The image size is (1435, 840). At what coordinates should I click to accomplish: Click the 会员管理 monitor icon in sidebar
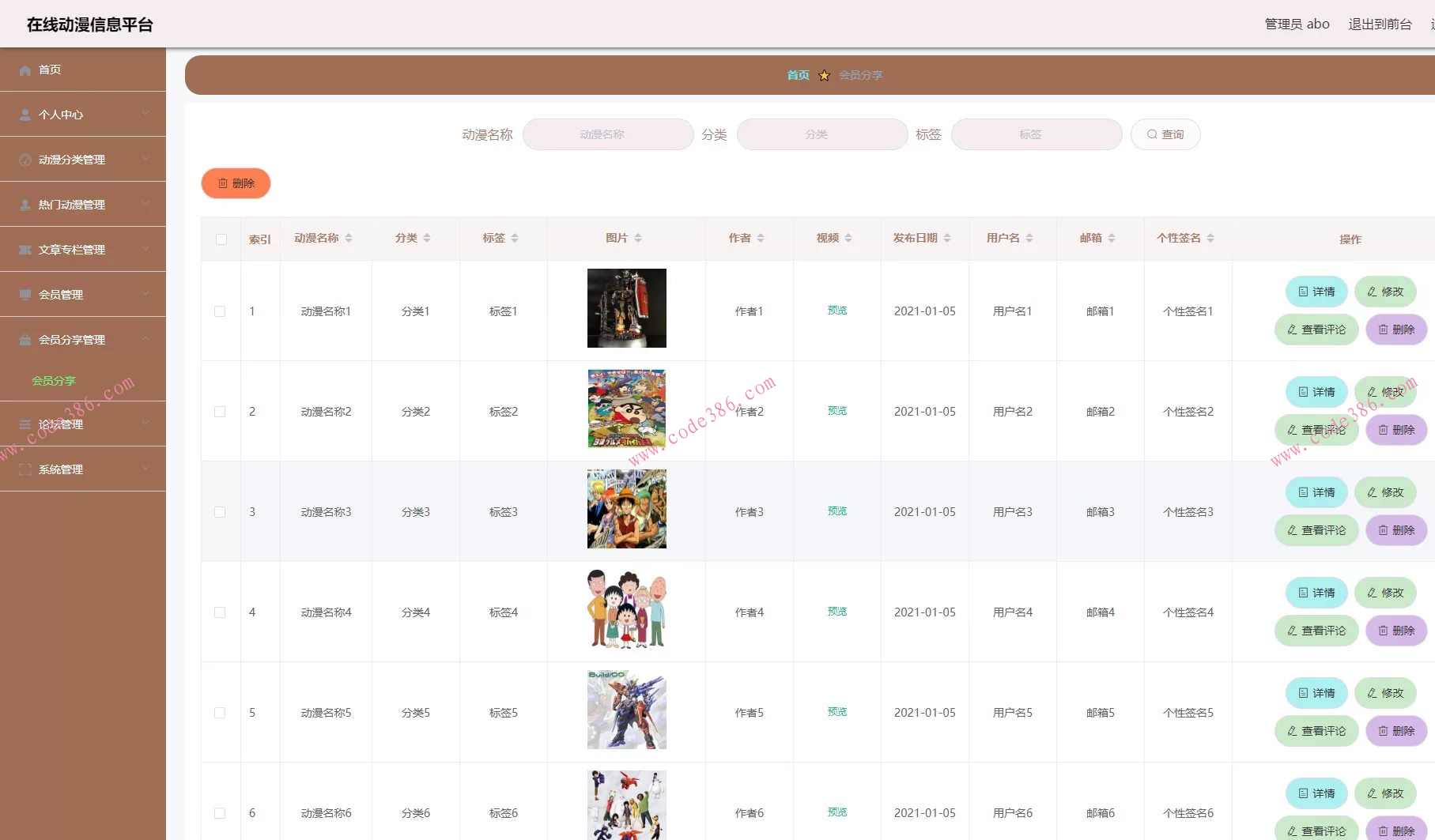[x=25, y=293]
